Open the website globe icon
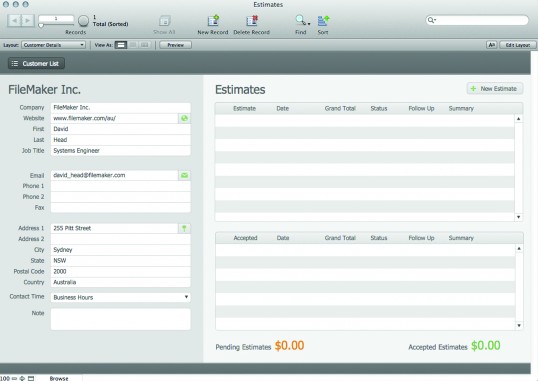This screenshot has height=381, width=538. coord(184,118)
